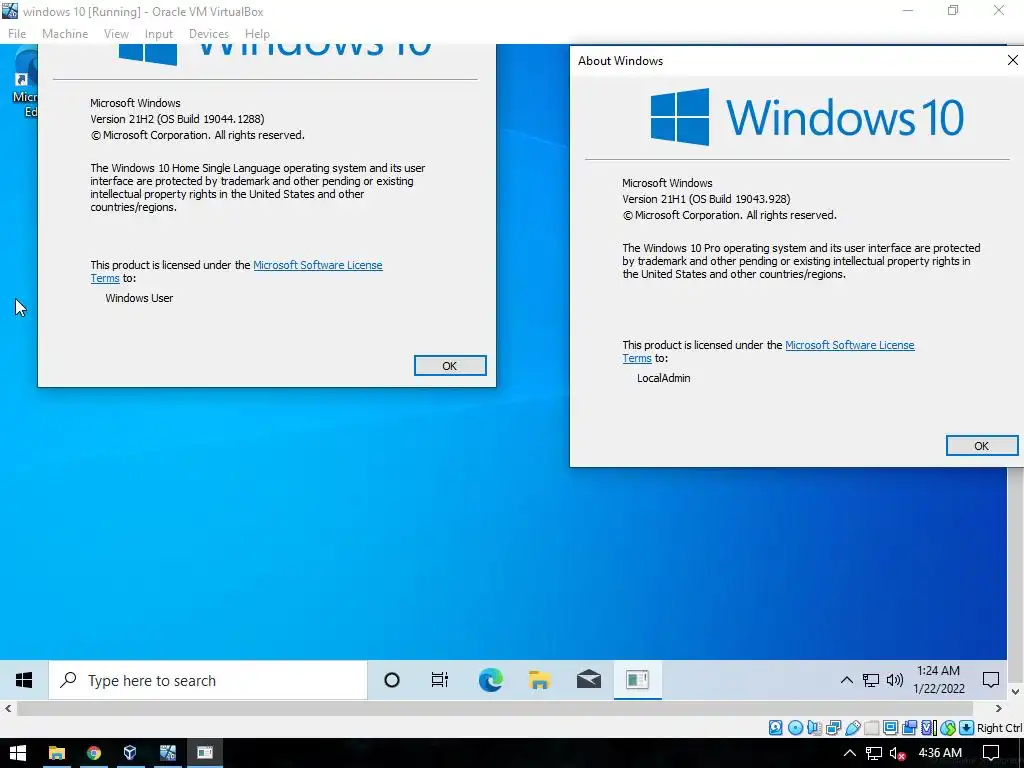Click the guest network tray icon
The height and width of the screenshot is (768, 1024).
(x=871, y=680)
